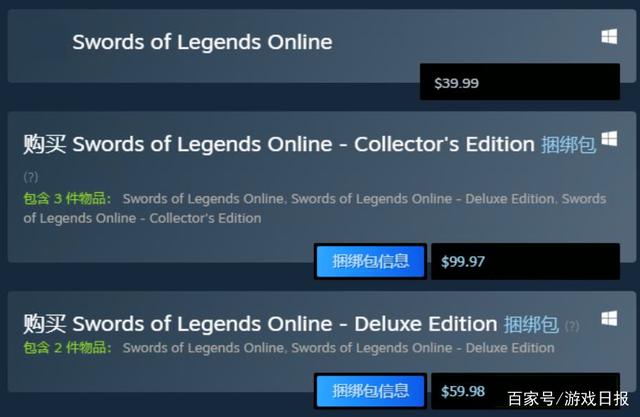Click Windows icon in base game row

click(x=609, y=36)
